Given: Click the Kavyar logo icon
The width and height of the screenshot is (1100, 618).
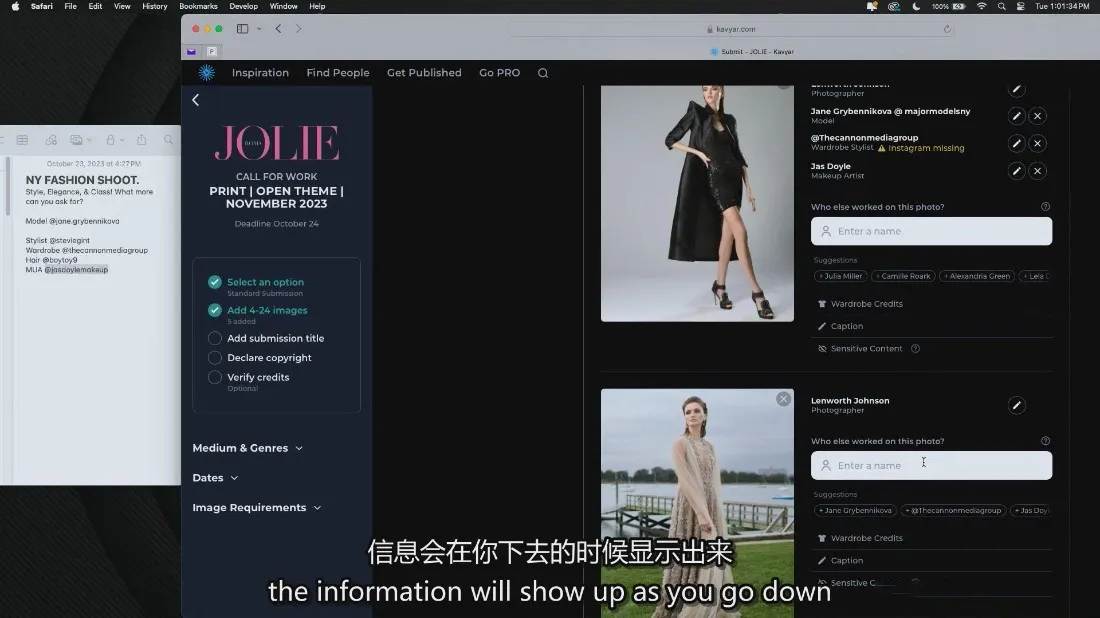Looking at the screenshot, I should (206, 72).
